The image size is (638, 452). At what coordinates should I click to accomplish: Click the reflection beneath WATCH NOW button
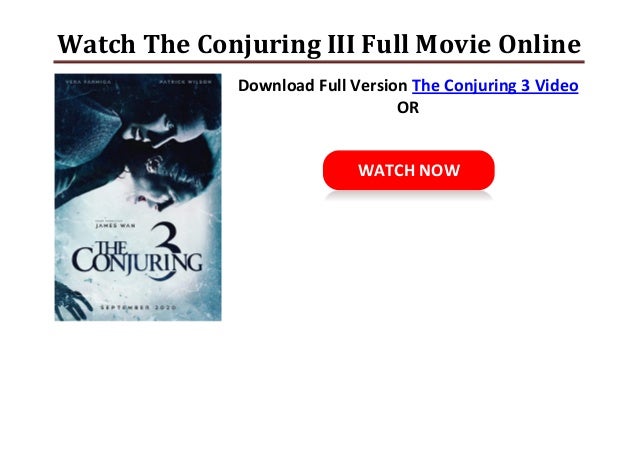tap(409, 197)
